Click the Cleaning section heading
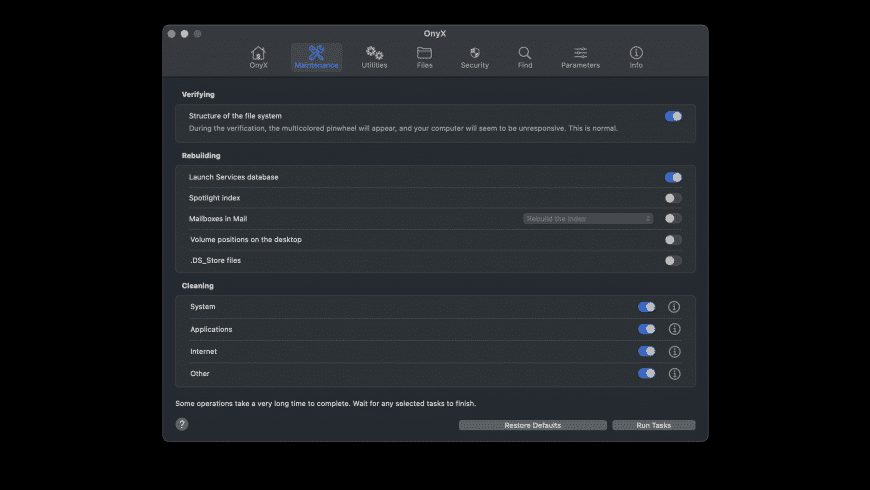 [x=198, y=286]
